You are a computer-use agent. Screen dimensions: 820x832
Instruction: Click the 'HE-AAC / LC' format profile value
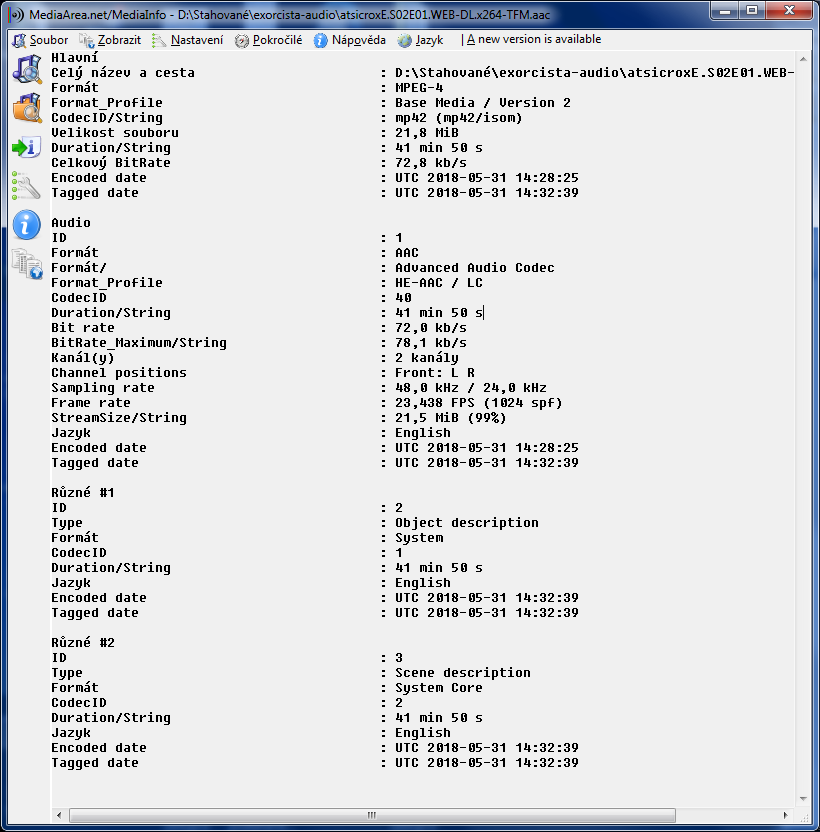pos(439,283)
